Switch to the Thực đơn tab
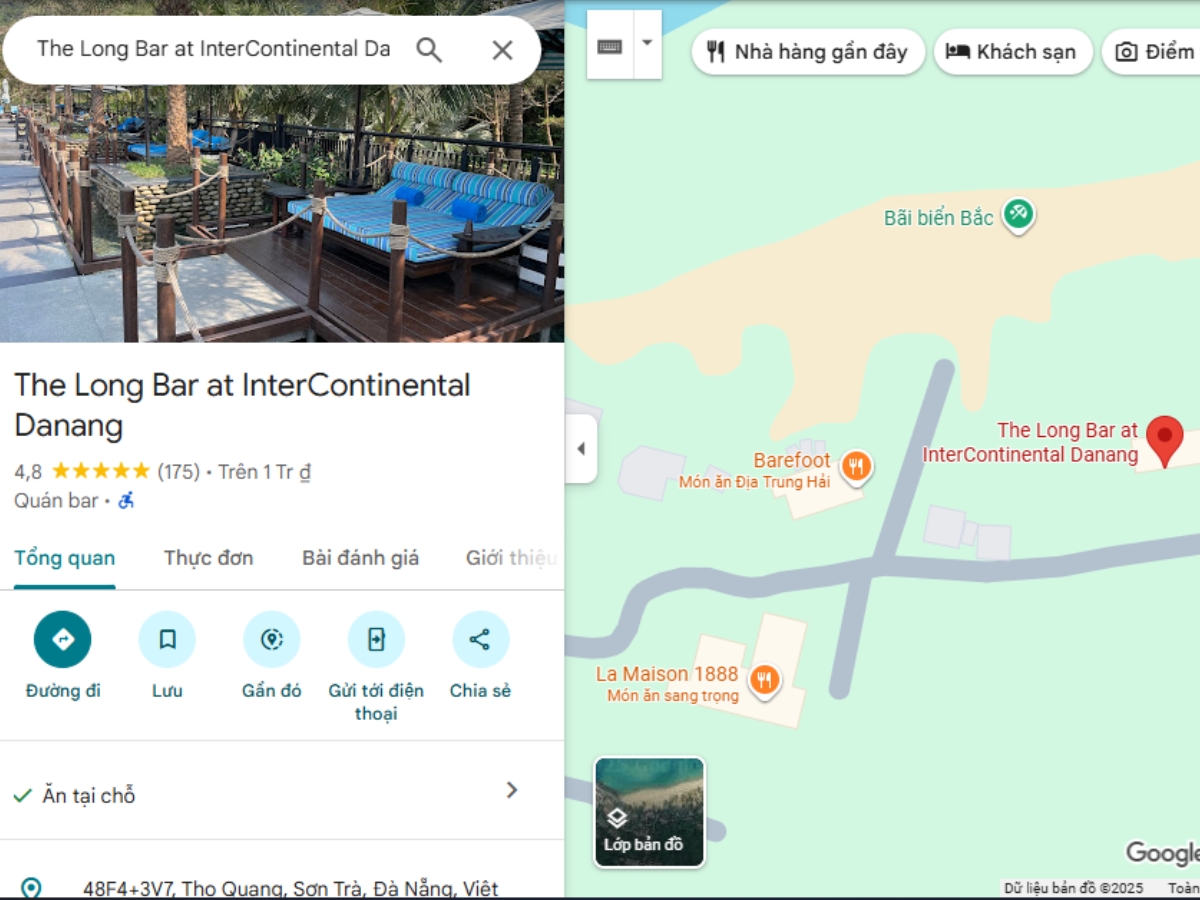The width and height of the screenshot is (1200, 900). (x=208, y=558)
